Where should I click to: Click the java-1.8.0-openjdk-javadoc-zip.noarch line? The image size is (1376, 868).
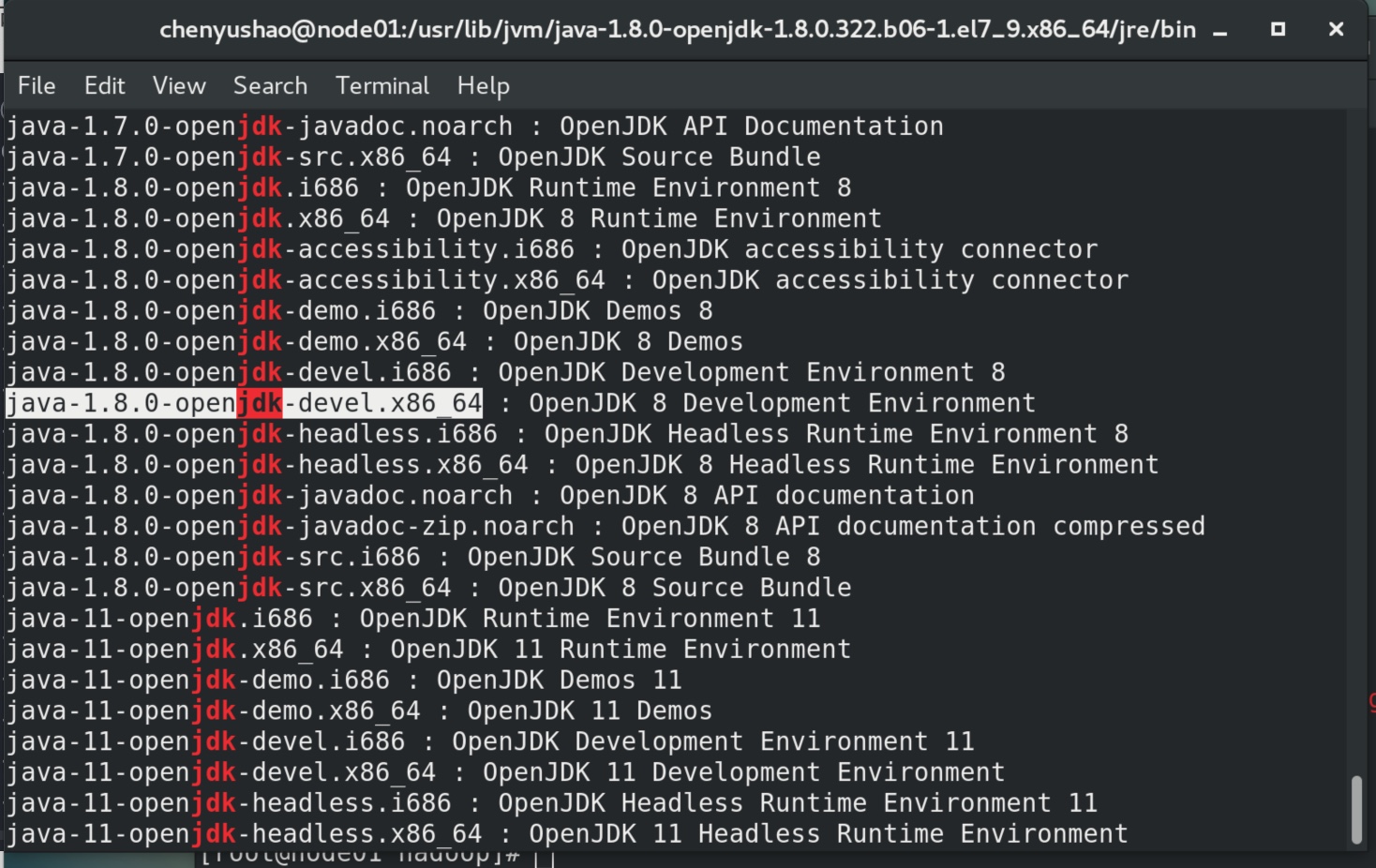(x=606, y=526)
